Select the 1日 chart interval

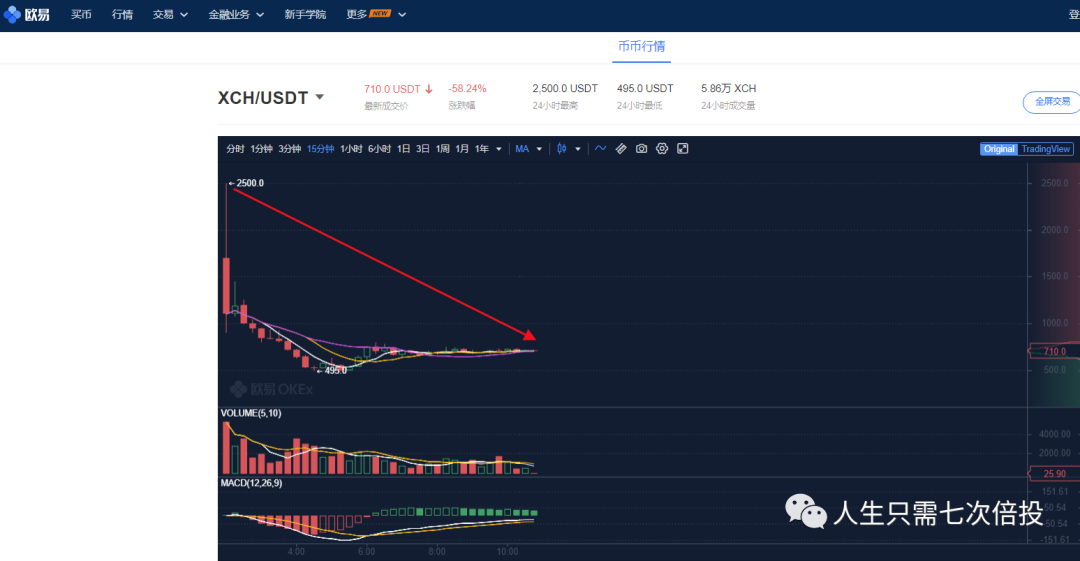click(404, 149)
